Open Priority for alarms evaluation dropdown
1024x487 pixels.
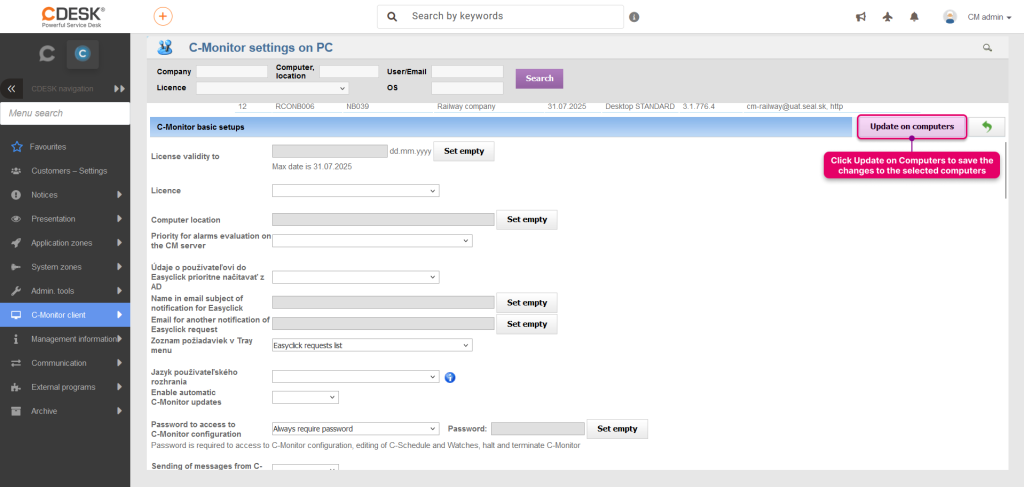[x=372, y=241]
